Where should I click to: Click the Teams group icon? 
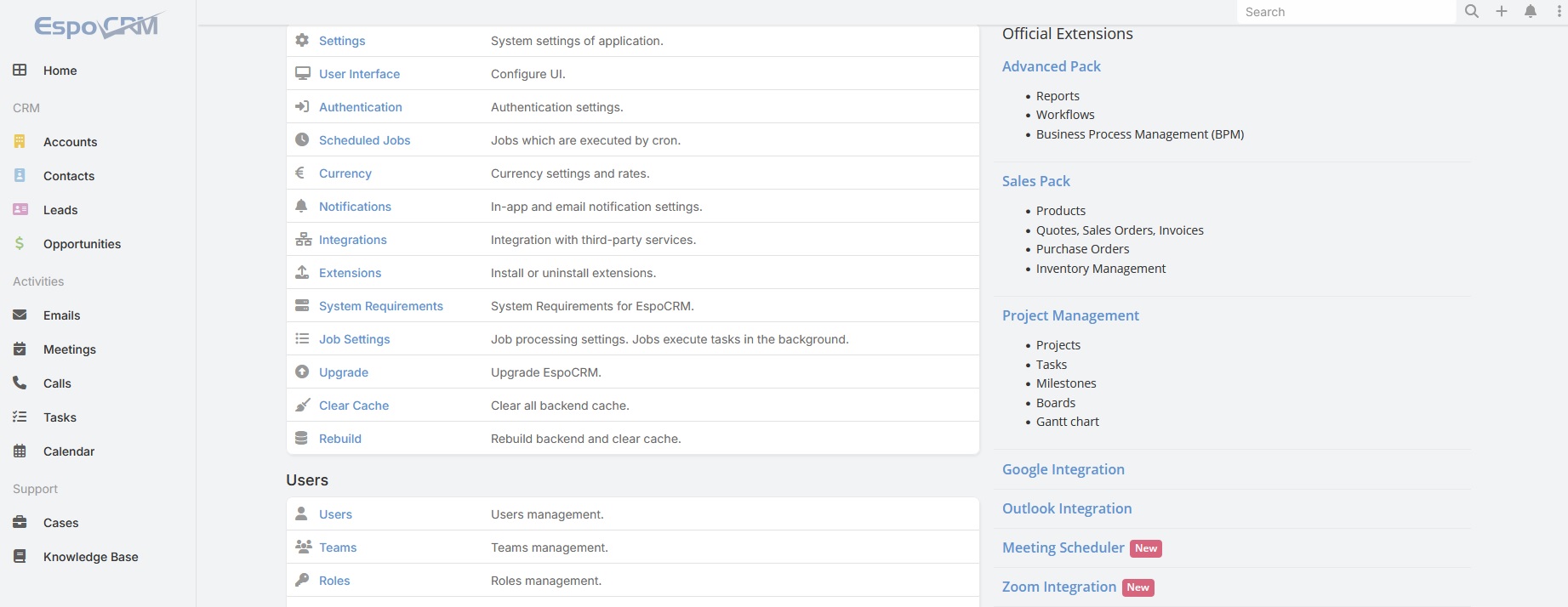[303, 547]
